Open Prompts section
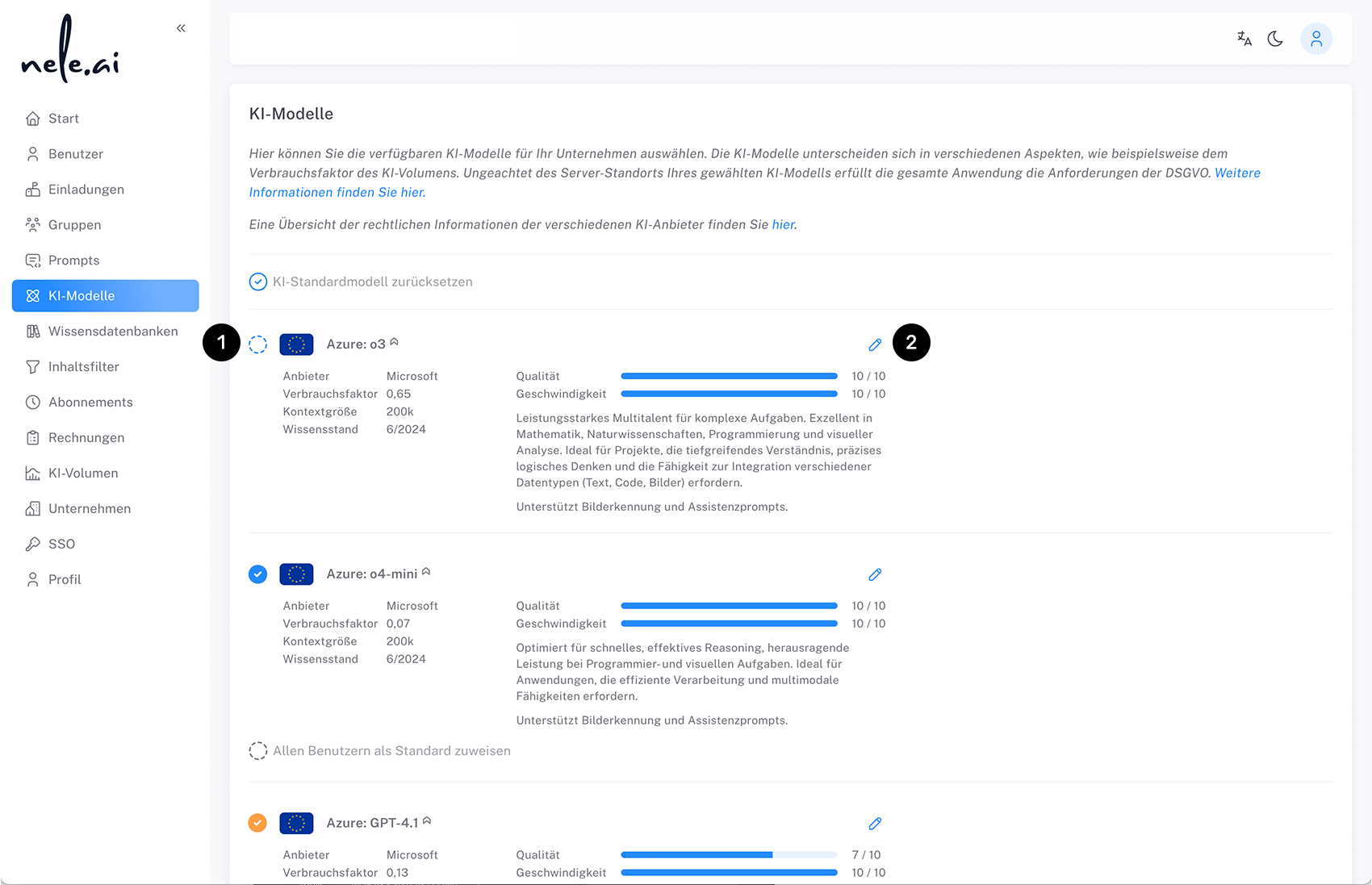The width and height of the screenshot is (1372, 885). coord(105,261)
